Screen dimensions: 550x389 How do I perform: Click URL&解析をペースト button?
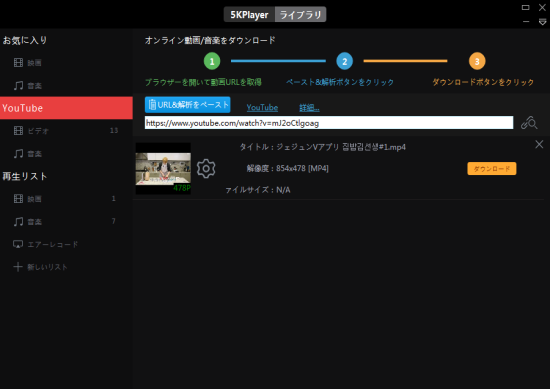[x=188, y=105]
